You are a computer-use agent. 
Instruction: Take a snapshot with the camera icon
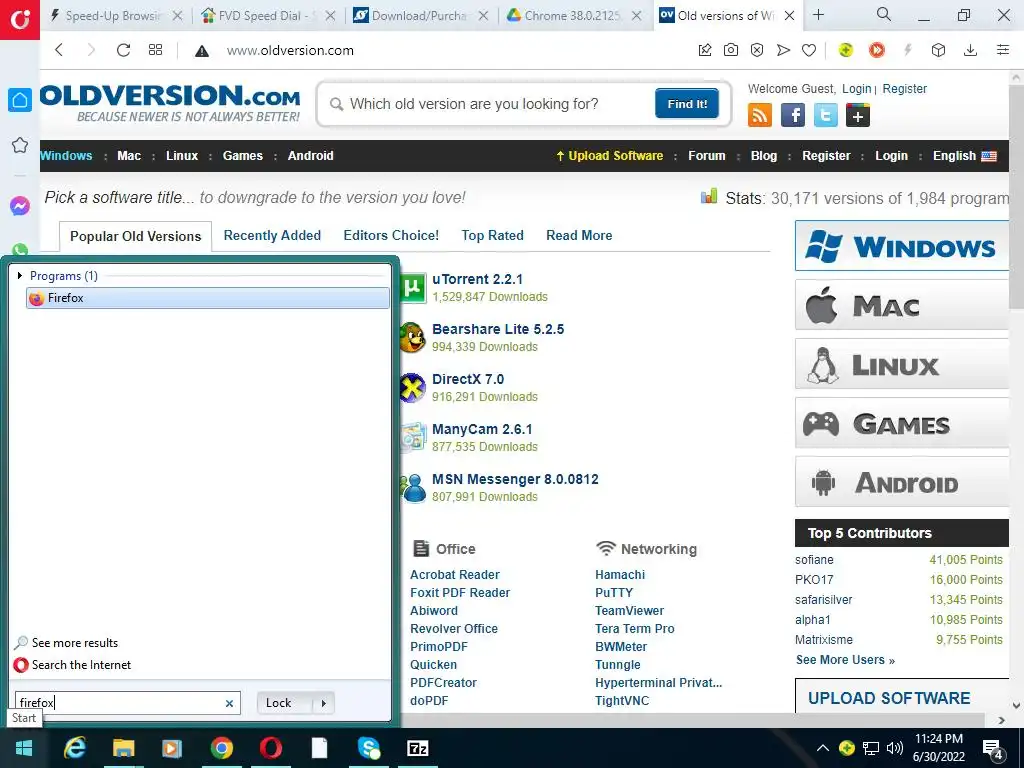point(731,50)
